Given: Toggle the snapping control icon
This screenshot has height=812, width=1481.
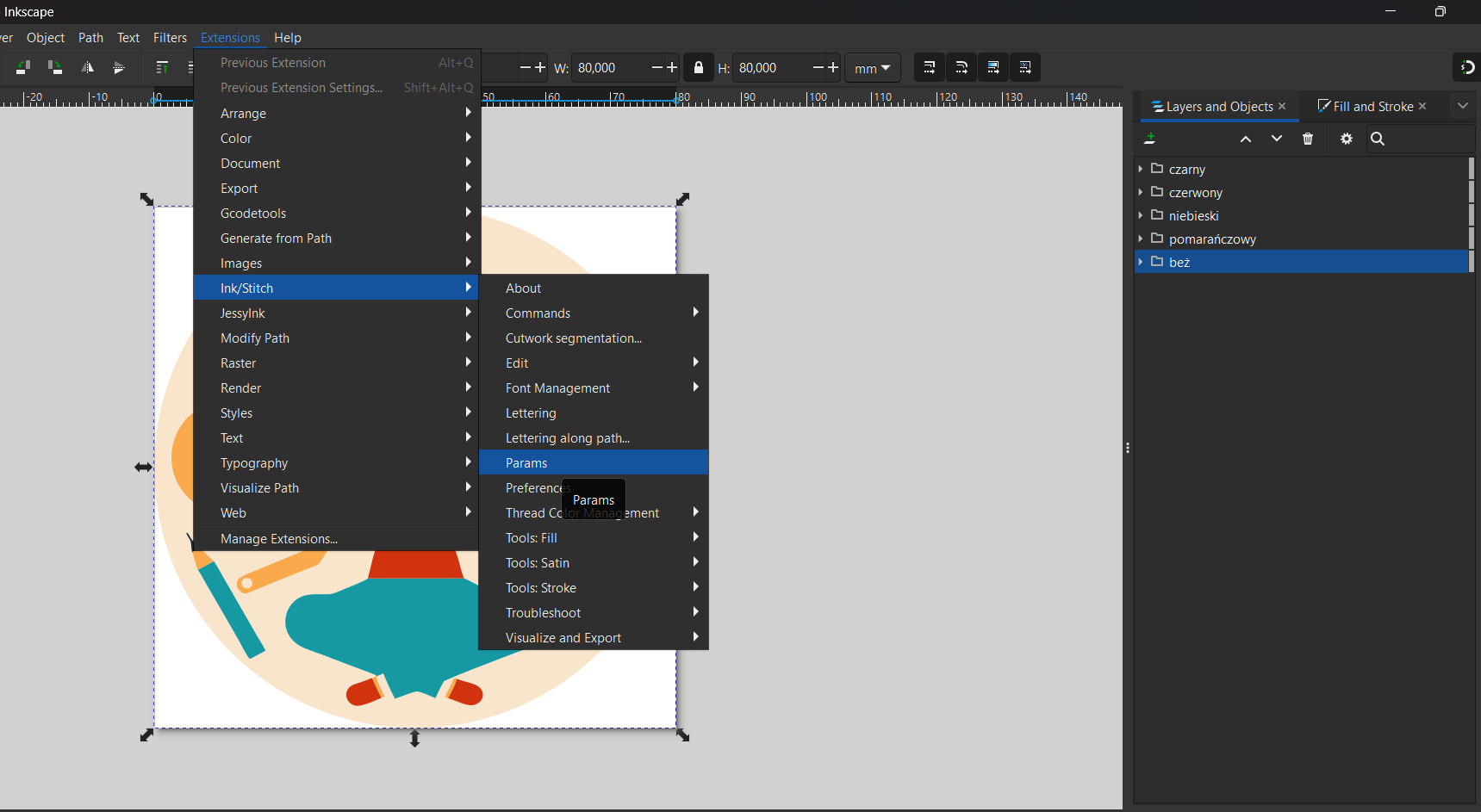Looking at the screenshot, I should 1467,67.
